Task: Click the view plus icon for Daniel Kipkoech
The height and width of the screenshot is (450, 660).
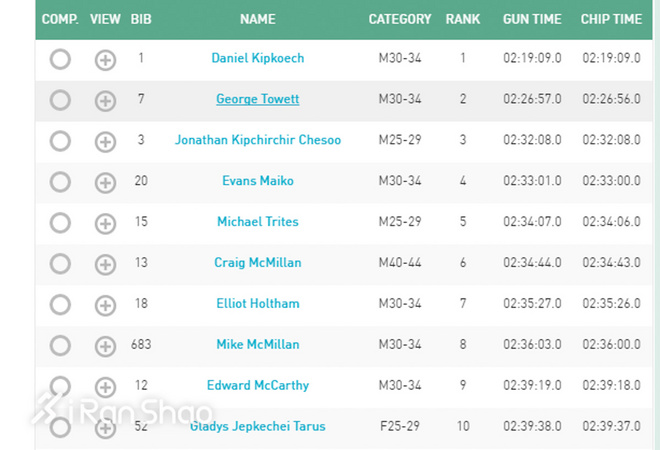Action: pyautogui.click(x=105, y=60)
